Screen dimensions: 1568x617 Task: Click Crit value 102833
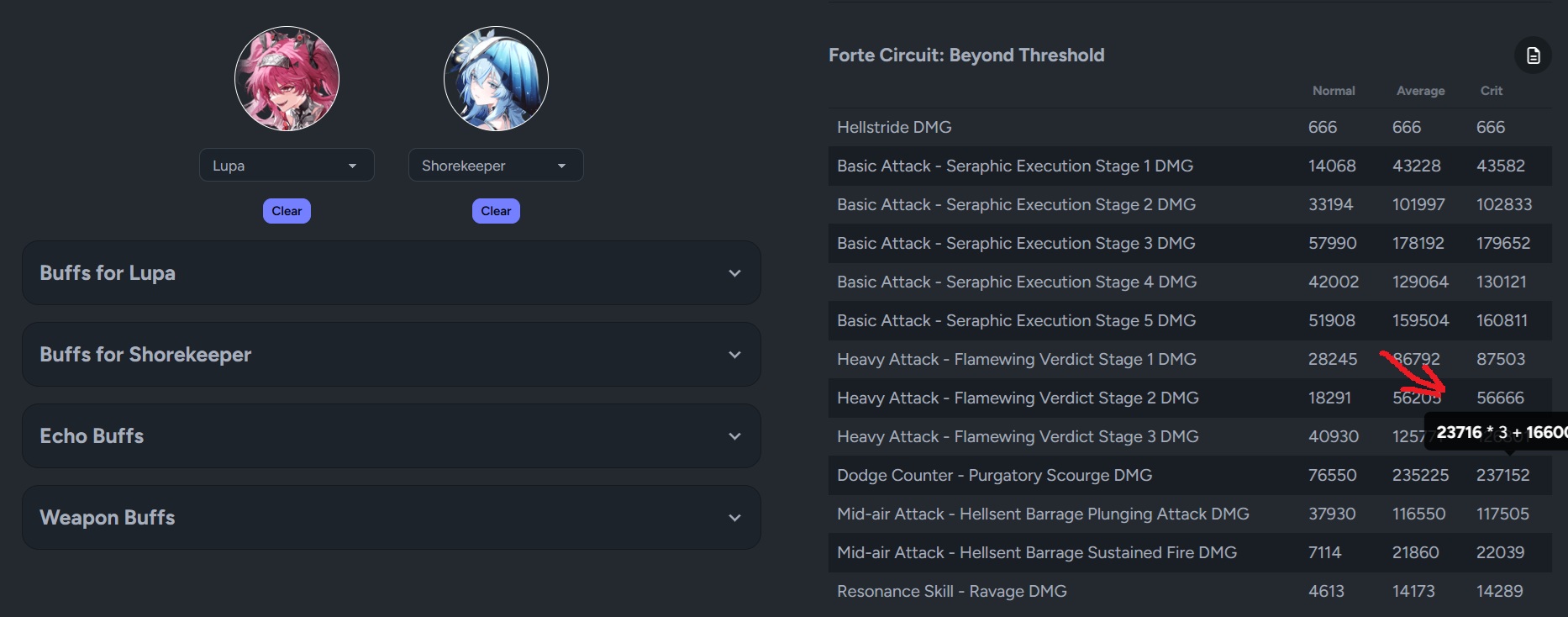pyautogui.click(x=1504, y=204)
